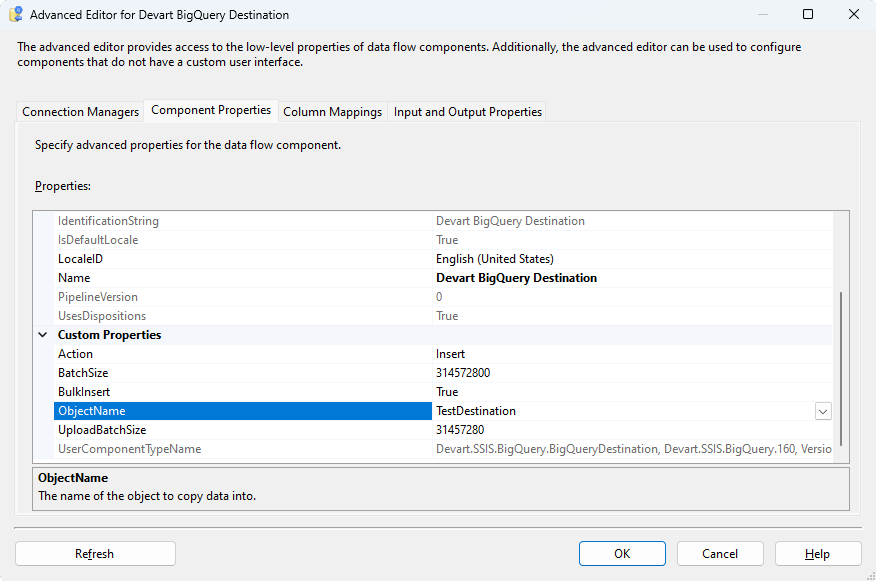Select the Action property row
This screenshot has width=876, height=581.
point(75,354)
